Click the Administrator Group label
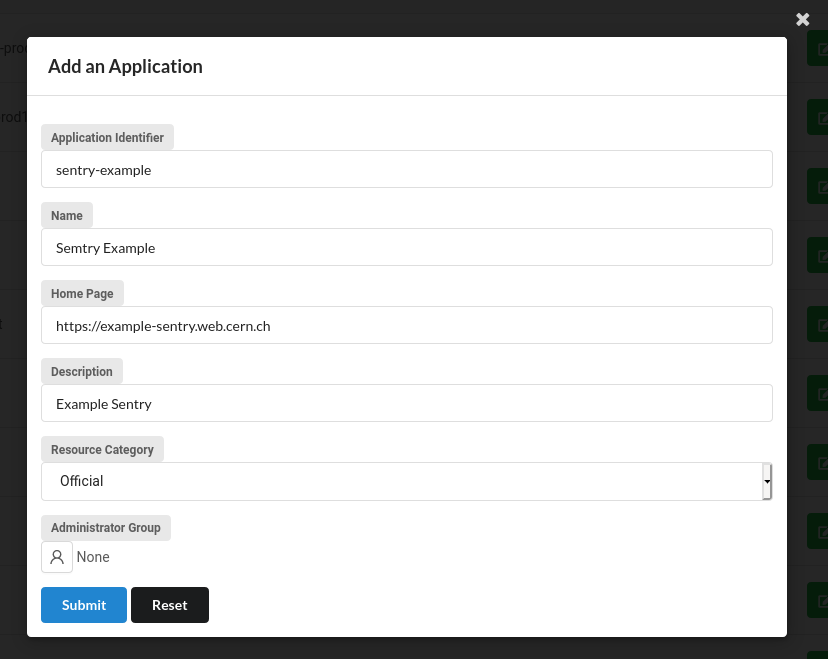This screenshot has width=828, height=659. [106, 527]
